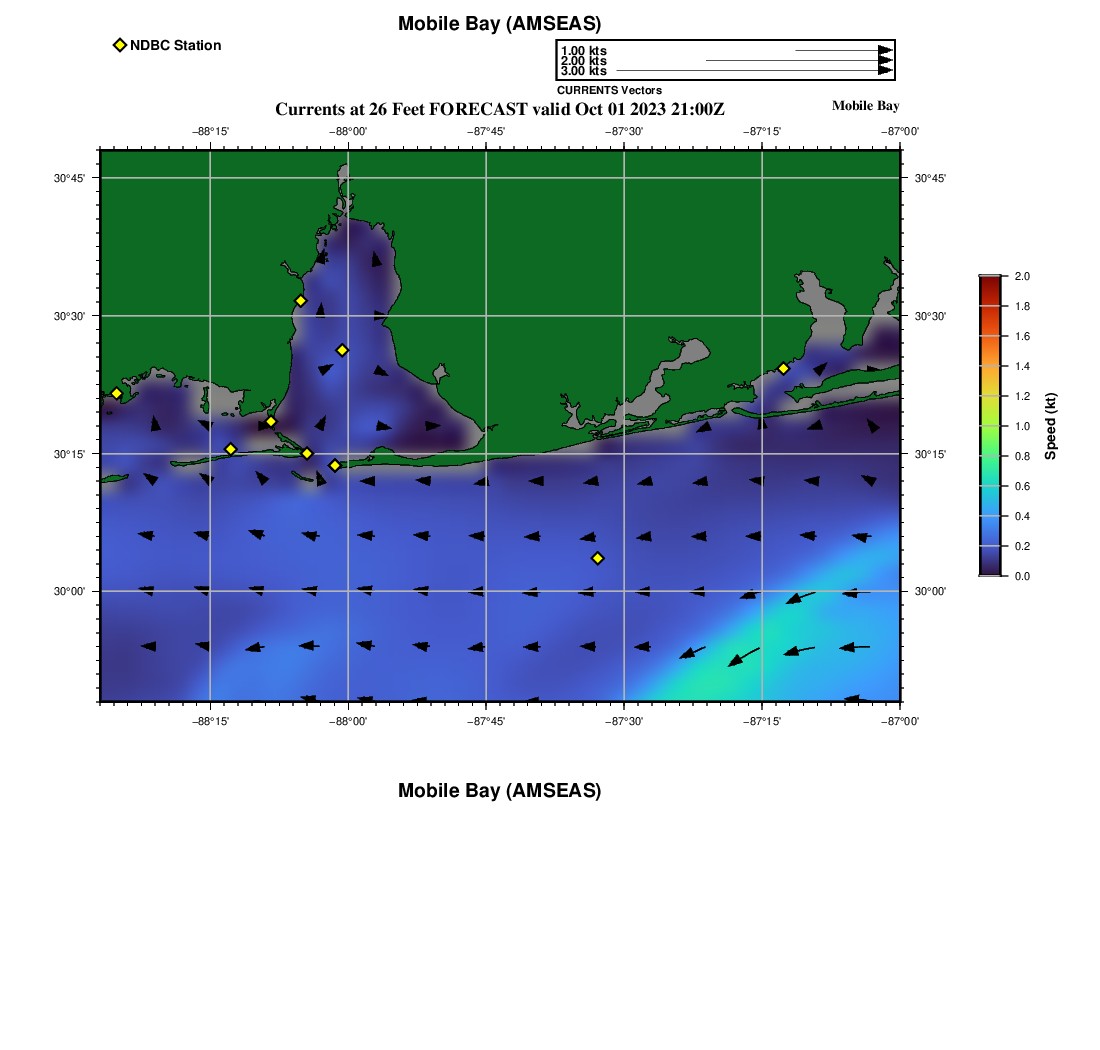Click the colorbar tick label "0.6"

pyautogui.click(x=1022, y=486)
